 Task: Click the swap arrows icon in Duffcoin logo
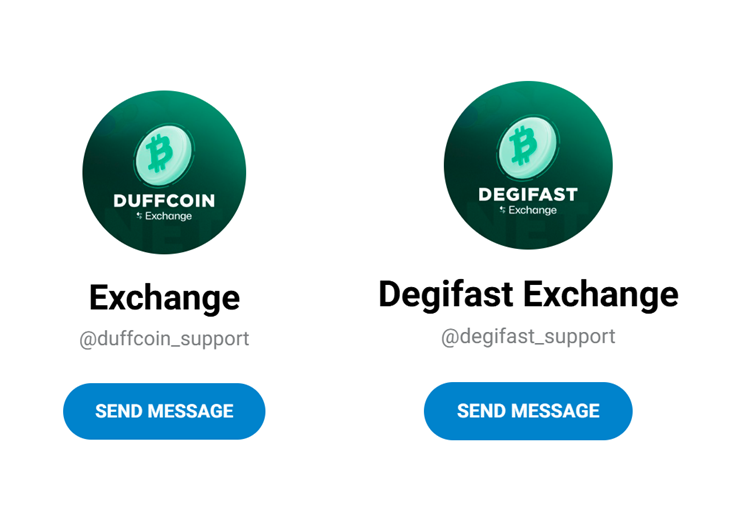[139, 216]
